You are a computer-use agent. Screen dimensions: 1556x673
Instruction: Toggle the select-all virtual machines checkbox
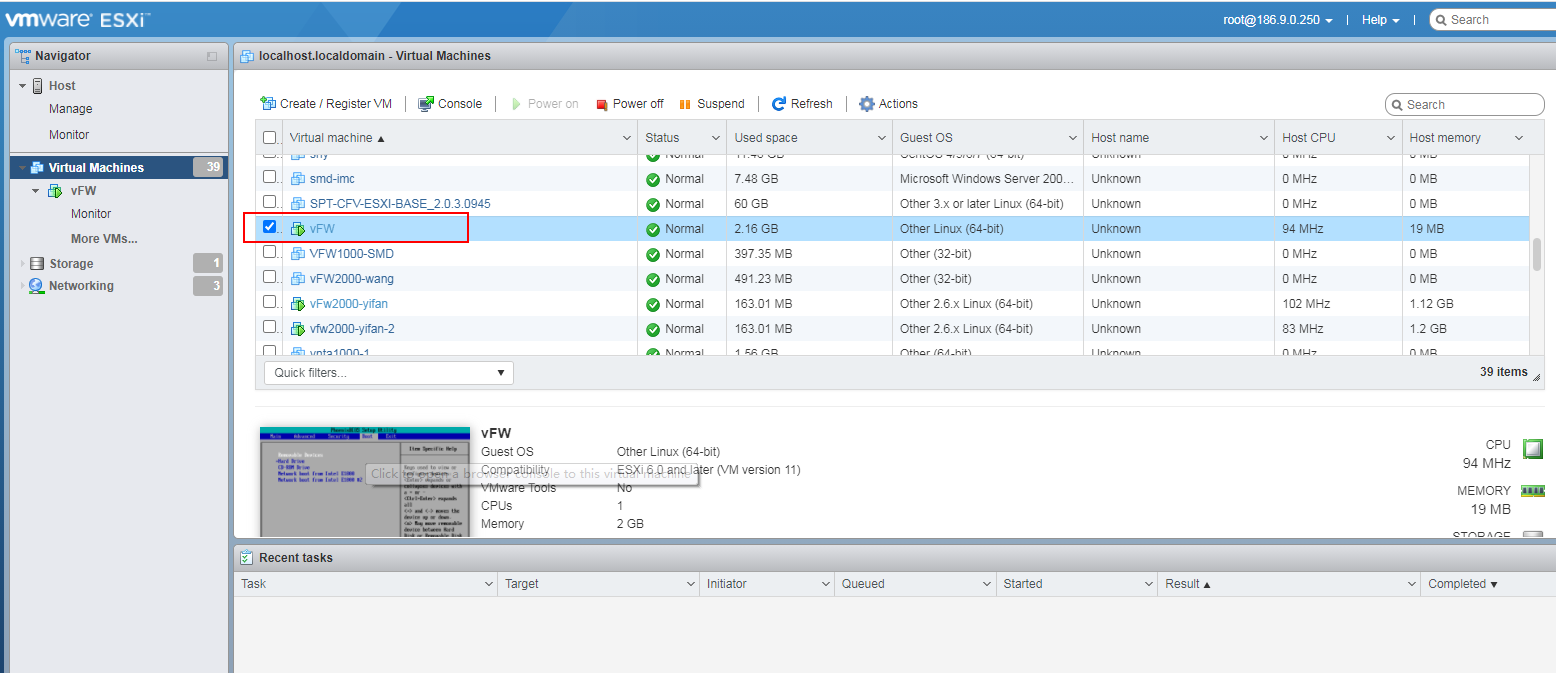pos(269,138)
